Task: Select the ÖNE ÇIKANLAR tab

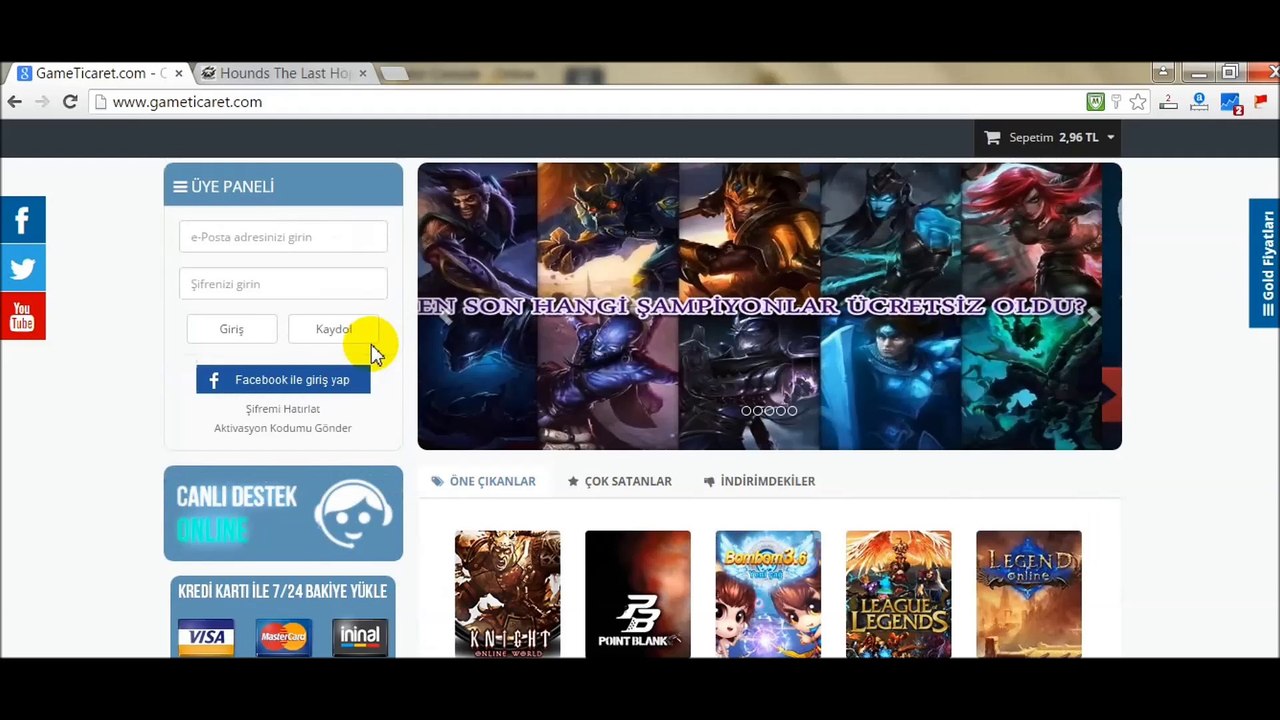Action: tap(484, 481)
